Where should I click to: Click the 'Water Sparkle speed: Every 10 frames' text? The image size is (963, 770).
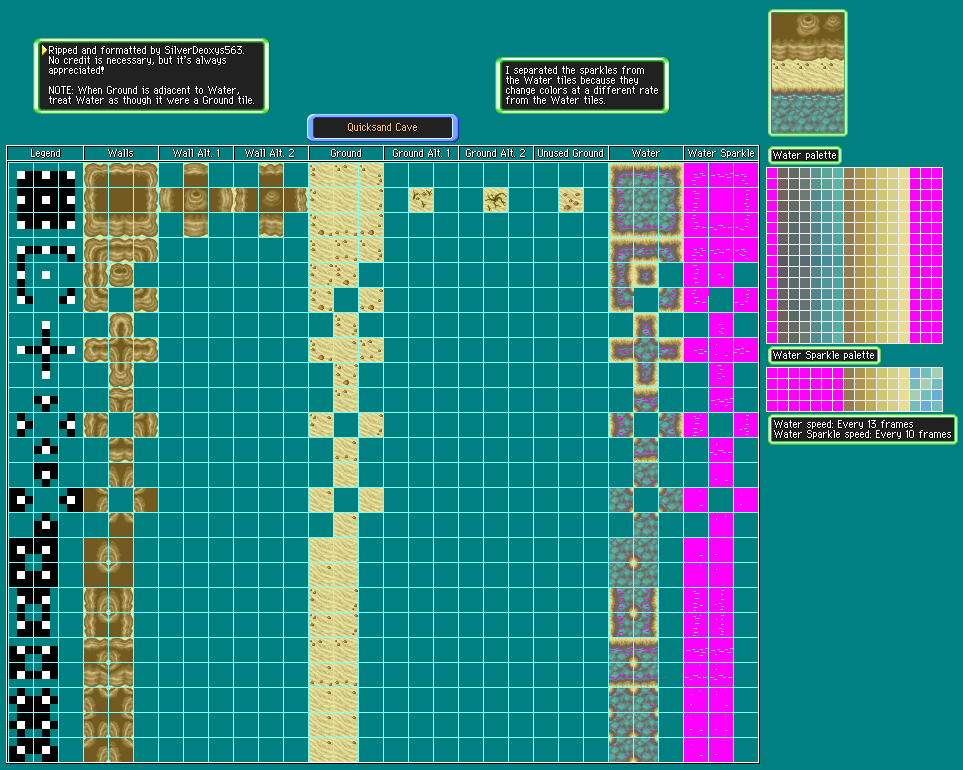pos(862,434)
